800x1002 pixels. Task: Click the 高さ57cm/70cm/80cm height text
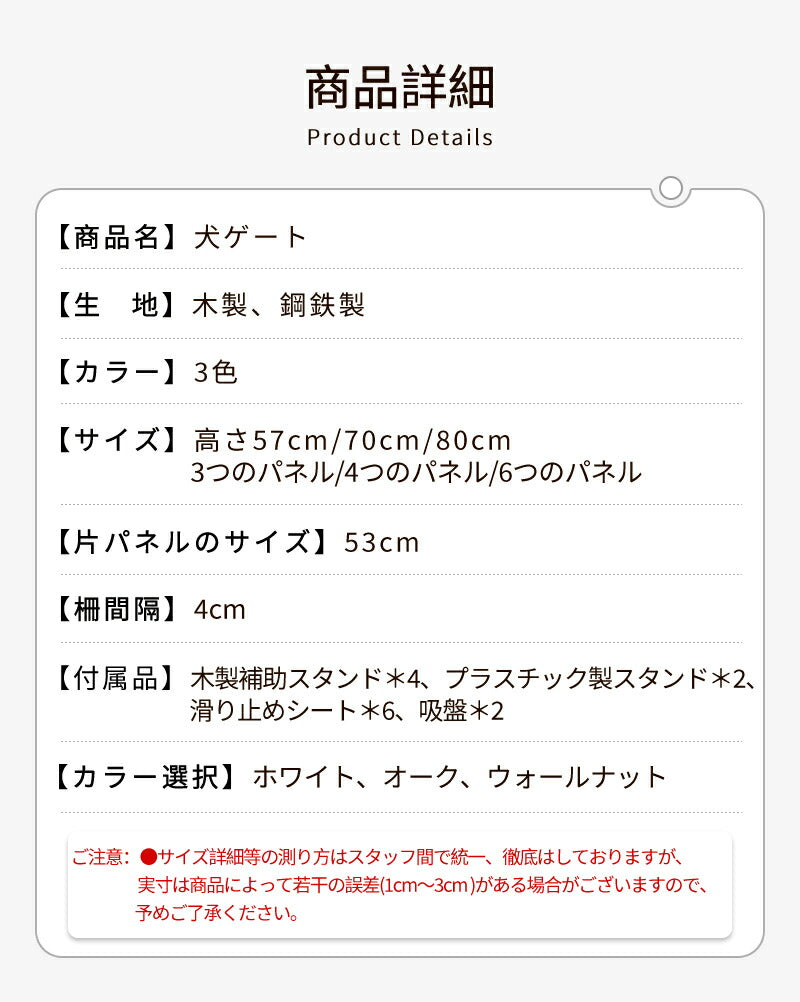353,440
